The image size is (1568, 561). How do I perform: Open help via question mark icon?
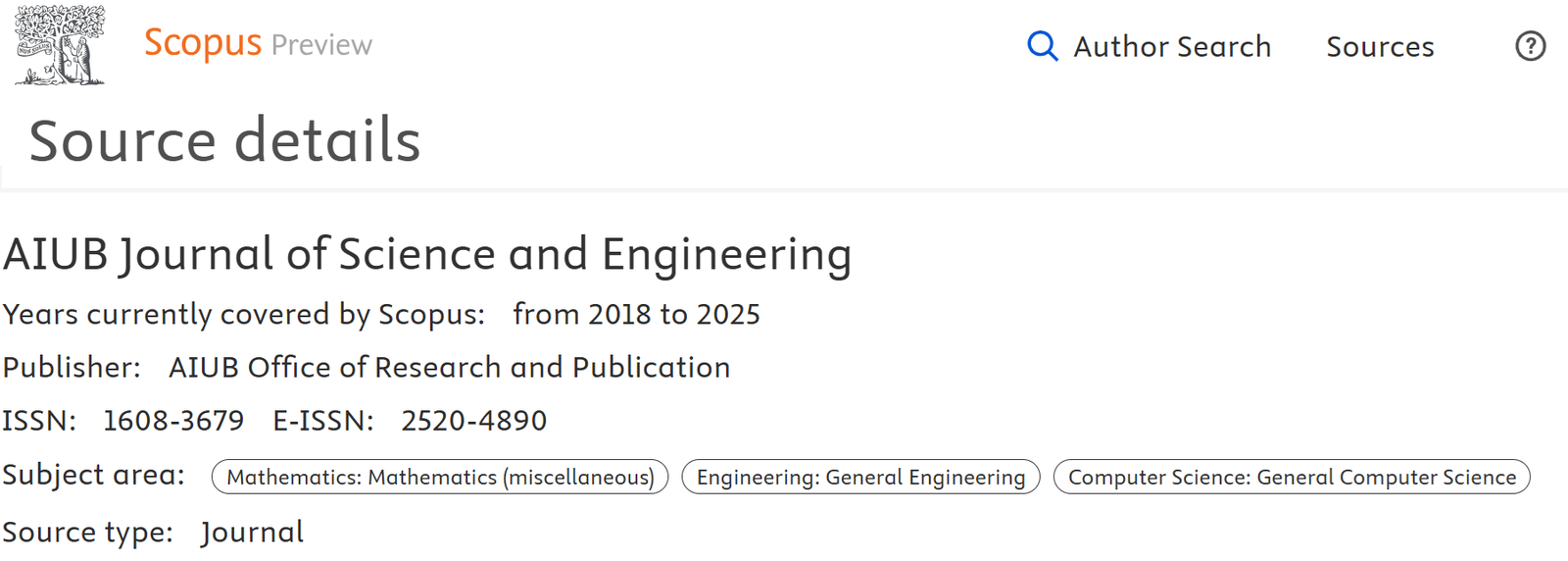[1530, 46]
